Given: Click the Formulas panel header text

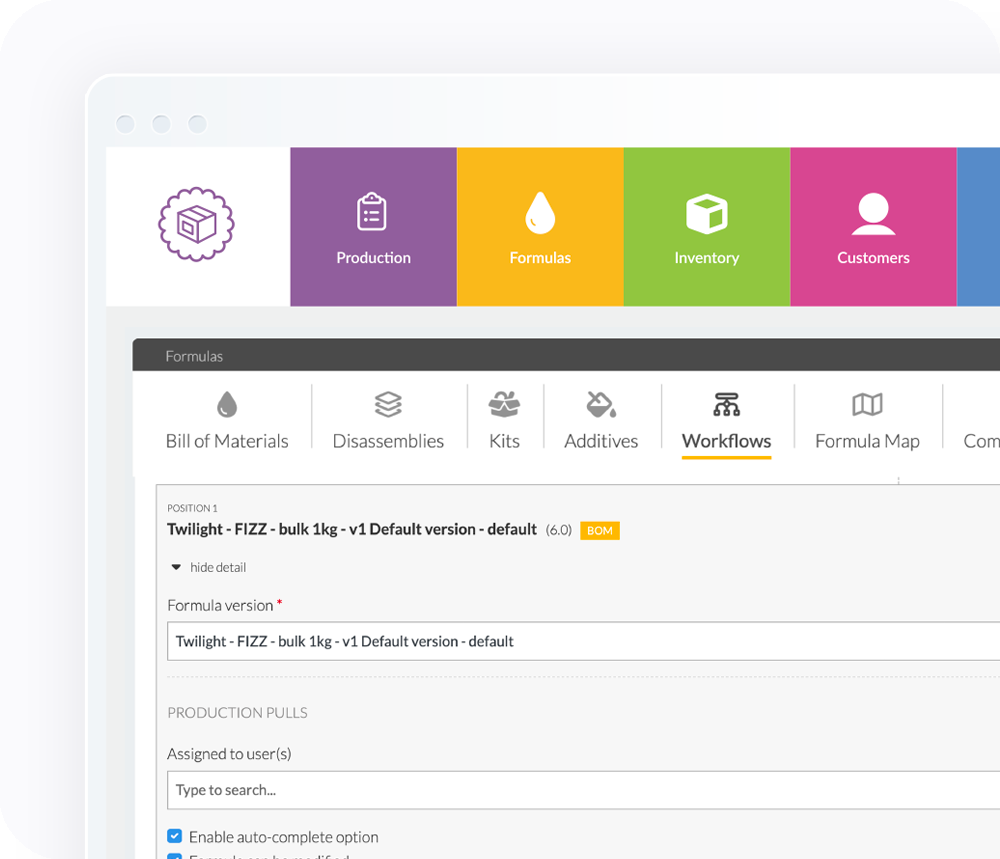Looking at the screenshot, I should point(194,356).
